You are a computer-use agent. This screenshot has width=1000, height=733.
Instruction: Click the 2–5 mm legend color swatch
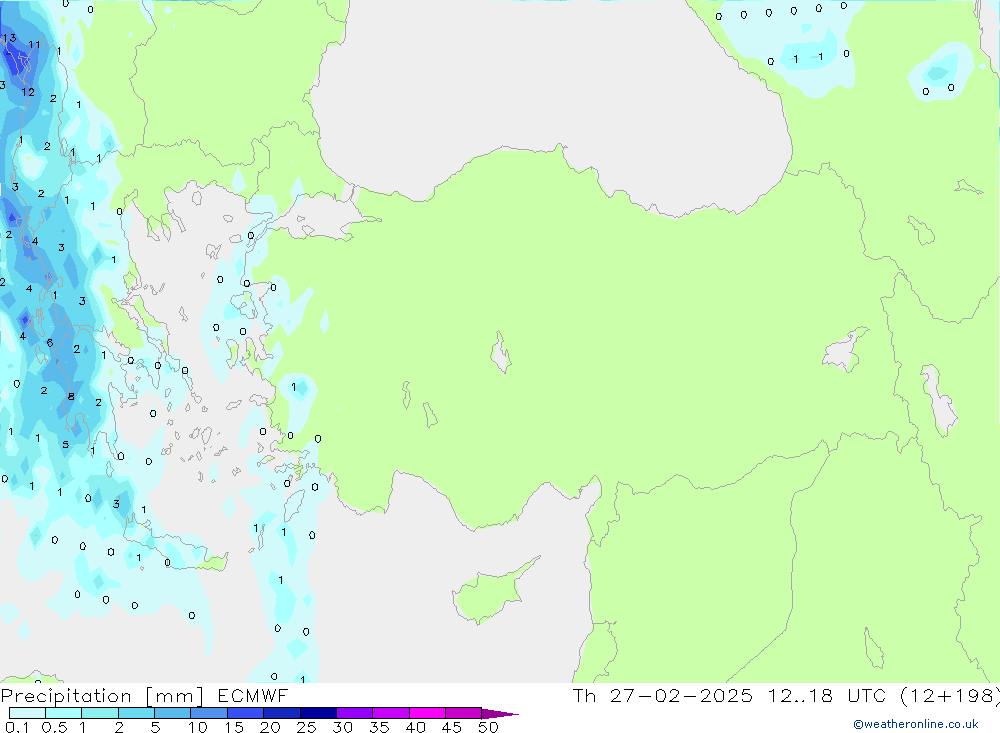point(136,713)
